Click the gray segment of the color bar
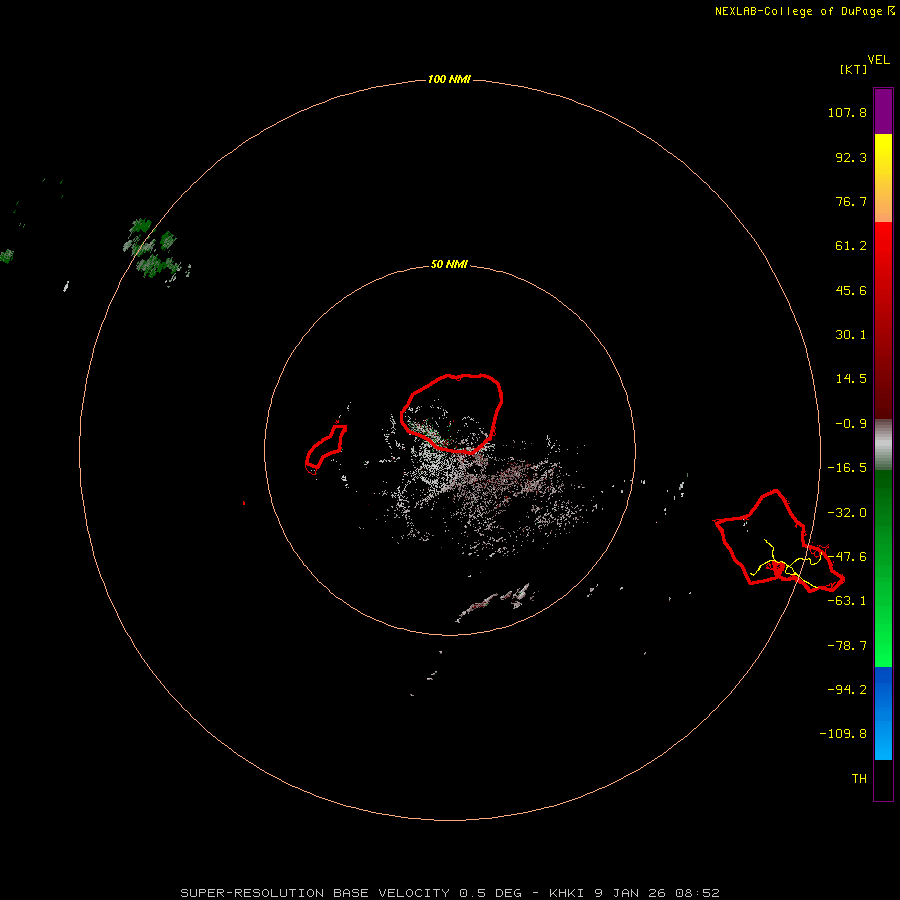Image resolution: width=900 pixels, height=900 pixels. (883, 444)
